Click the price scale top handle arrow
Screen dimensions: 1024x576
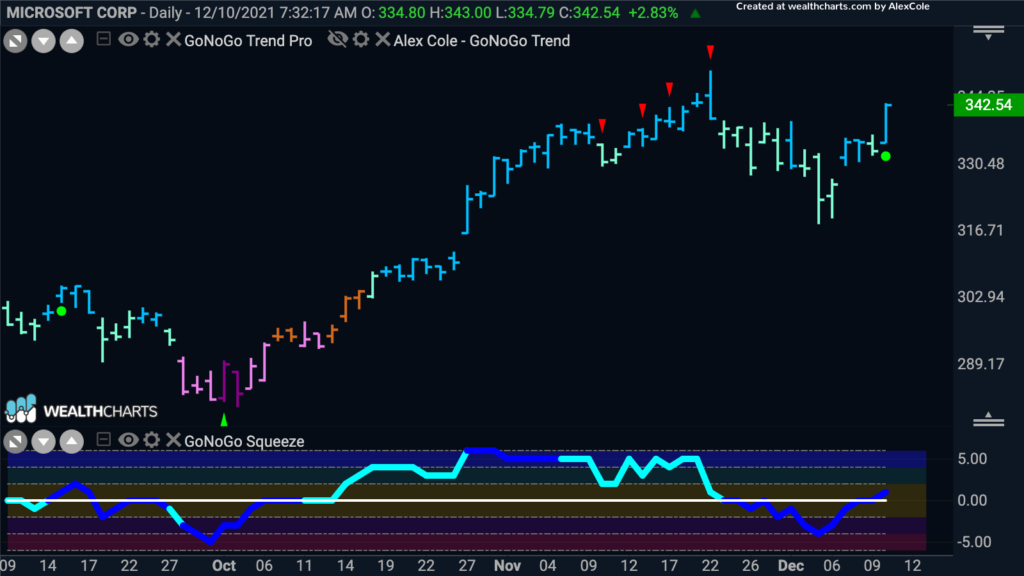[989, 33]
